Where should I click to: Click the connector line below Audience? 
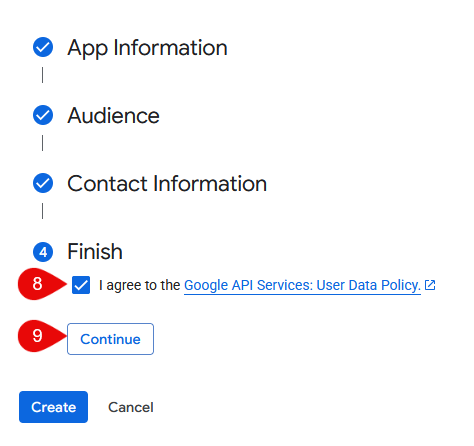[42, 143]
